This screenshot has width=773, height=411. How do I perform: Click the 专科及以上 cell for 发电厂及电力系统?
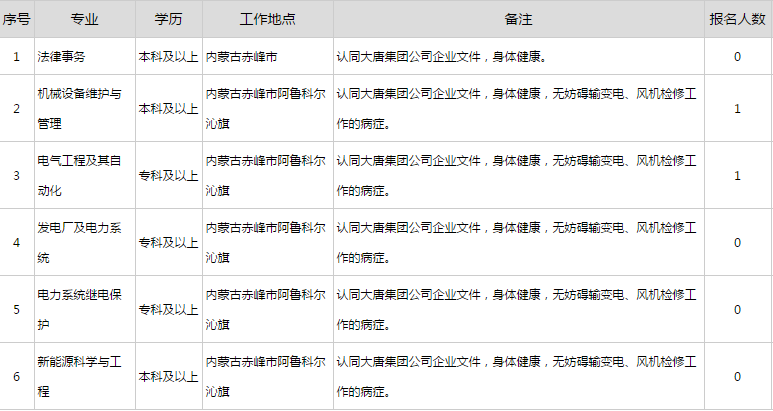[168, 242]
